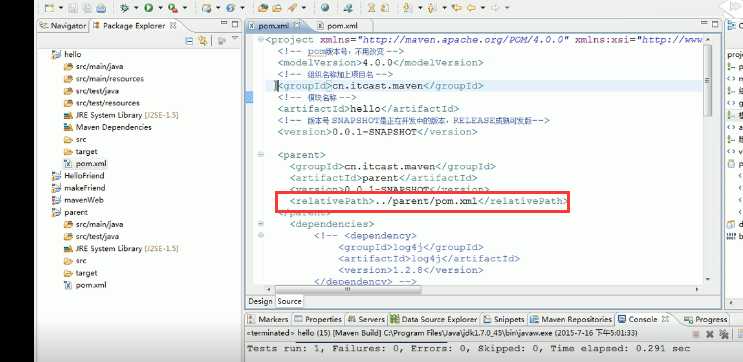
Task: Select the HelloFriend project
Action: pyautogui.click(x=78, y=175)
